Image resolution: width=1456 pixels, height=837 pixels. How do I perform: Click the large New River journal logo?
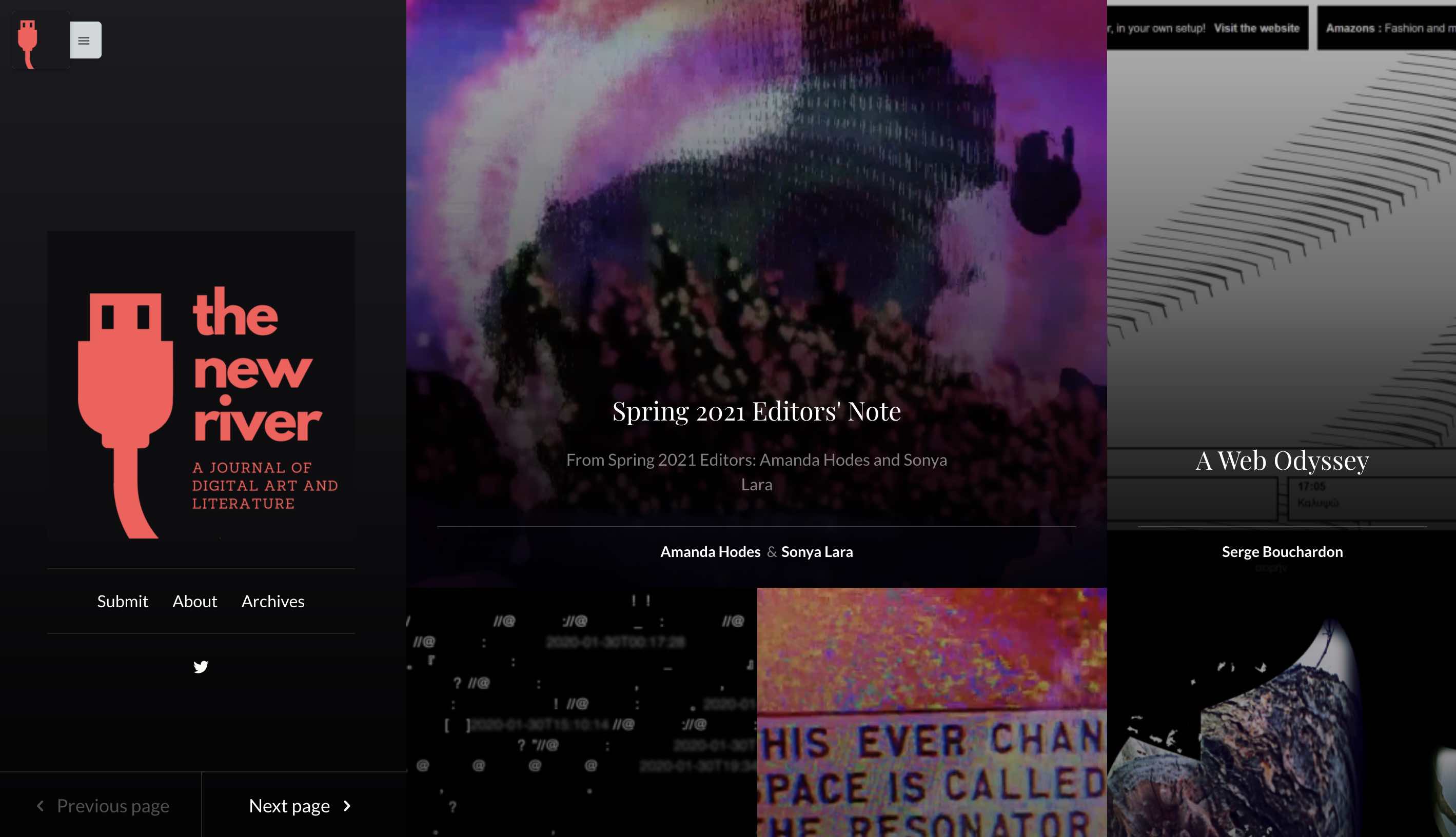(201, 385)
